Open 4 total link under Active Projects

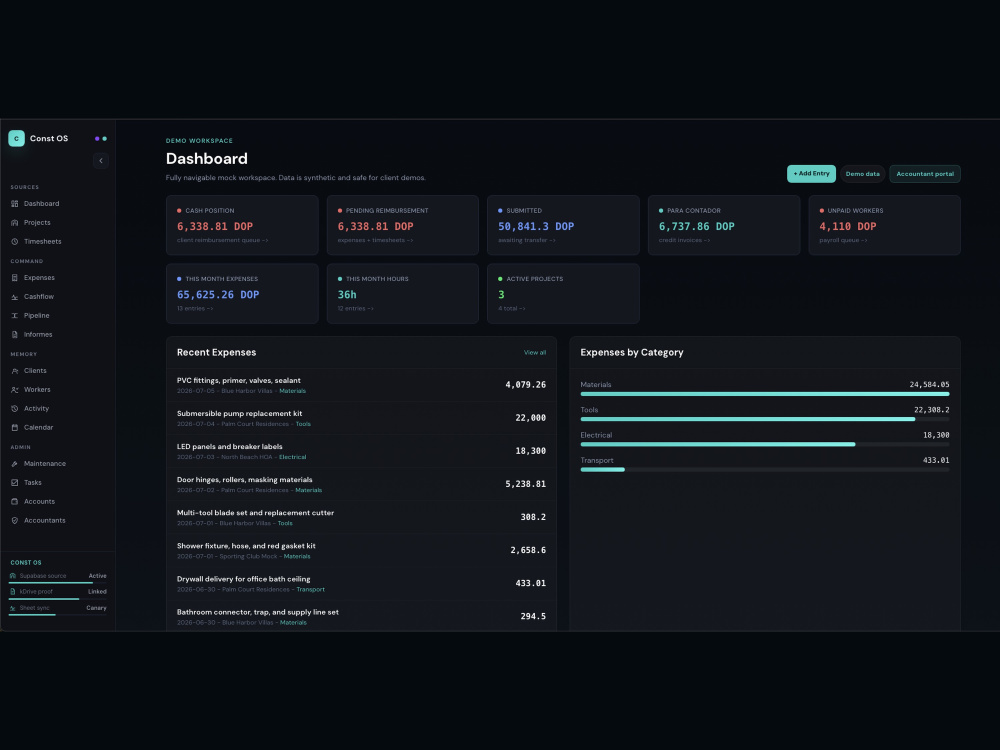point(512,309)
